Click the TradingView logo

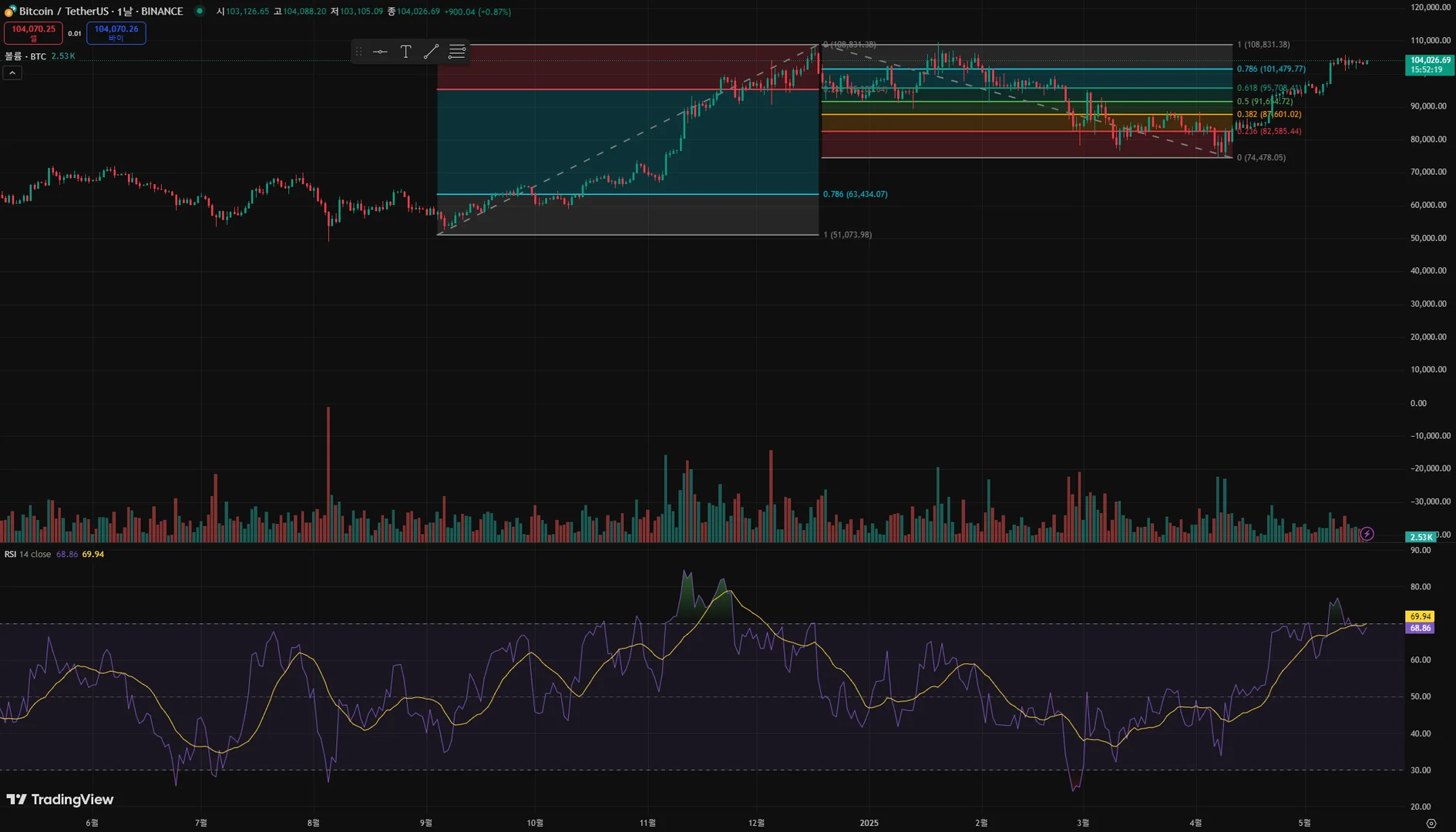[60, 800]
